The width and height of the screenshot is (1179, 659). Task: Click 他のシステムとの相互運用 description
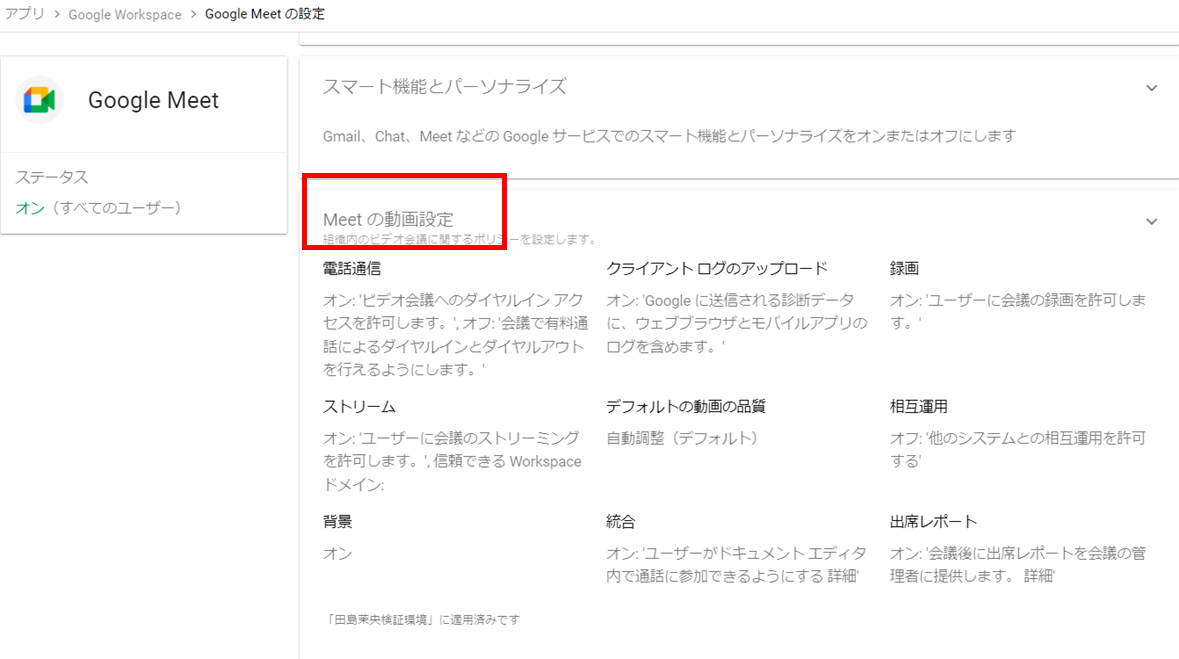tap(1017, 449)
